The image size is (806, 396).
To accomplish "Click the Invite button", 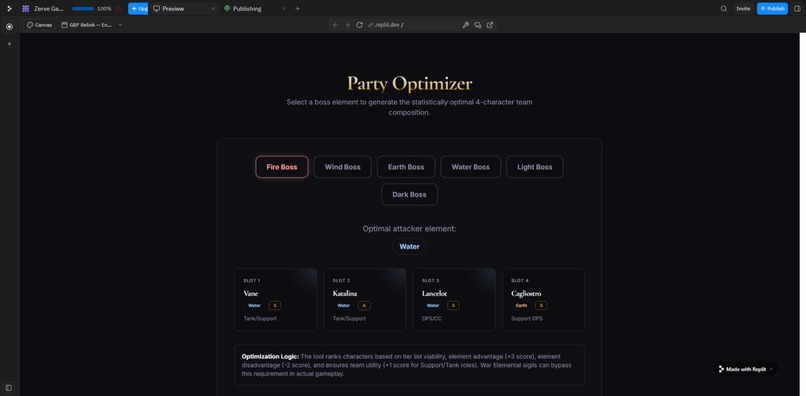I will pyautogui.click(x=743, y=9).
